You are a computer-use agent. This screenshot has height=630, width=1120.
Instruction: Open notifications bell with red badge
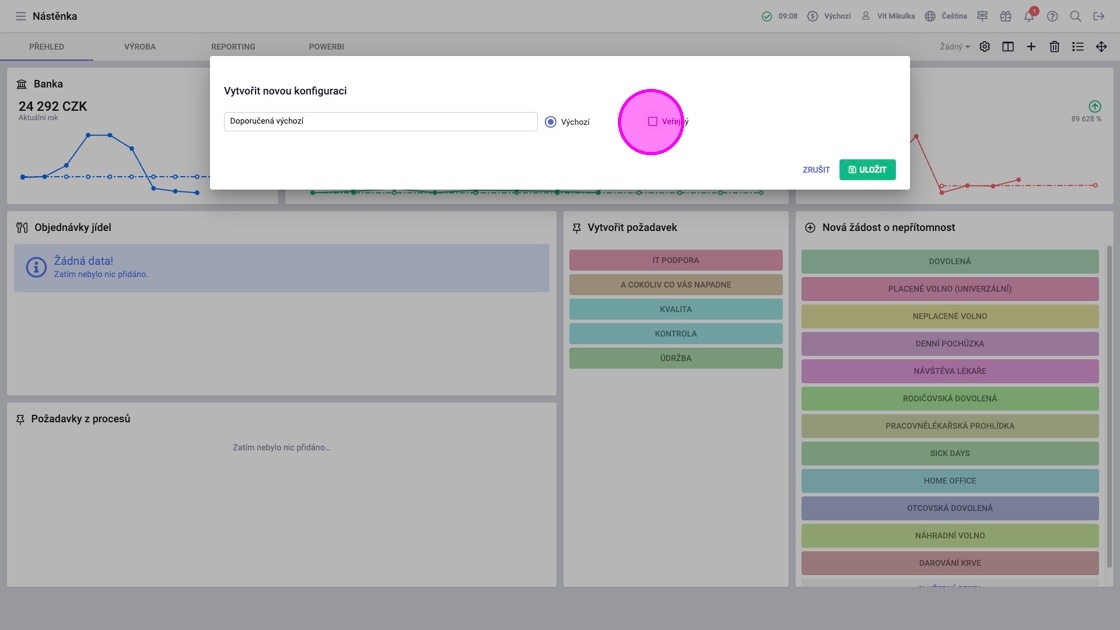[1029, 16]
